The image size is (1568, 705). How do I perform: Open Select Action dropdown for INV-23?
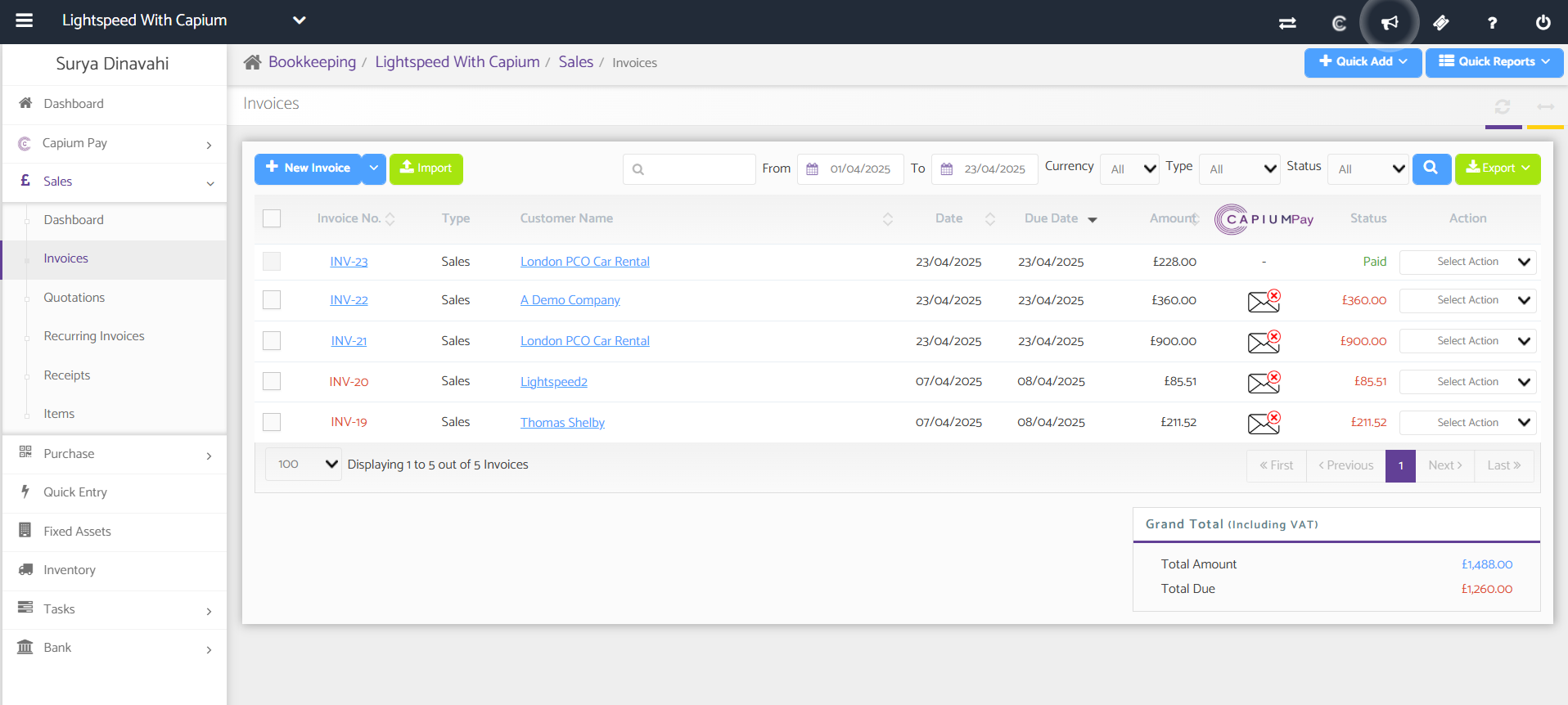tap(1467, 262)
